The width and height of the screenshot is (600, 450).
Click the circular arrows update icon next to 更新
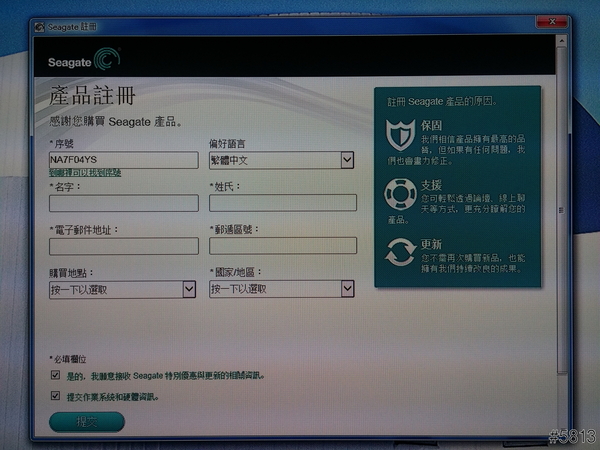(400, 252)
